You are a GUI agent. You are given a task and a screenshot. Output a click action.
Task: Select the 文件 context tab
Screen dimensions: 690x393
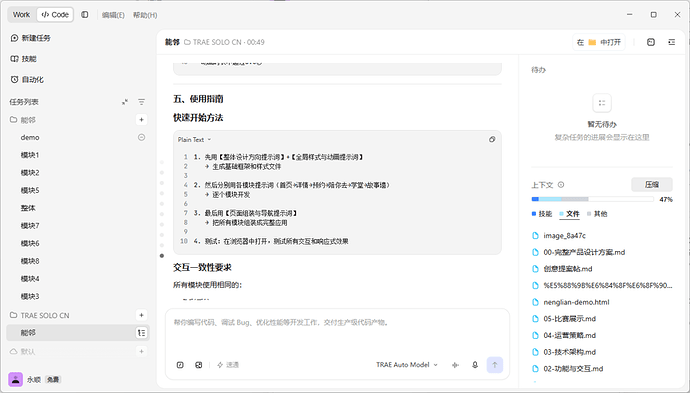(x=569, y=214)
